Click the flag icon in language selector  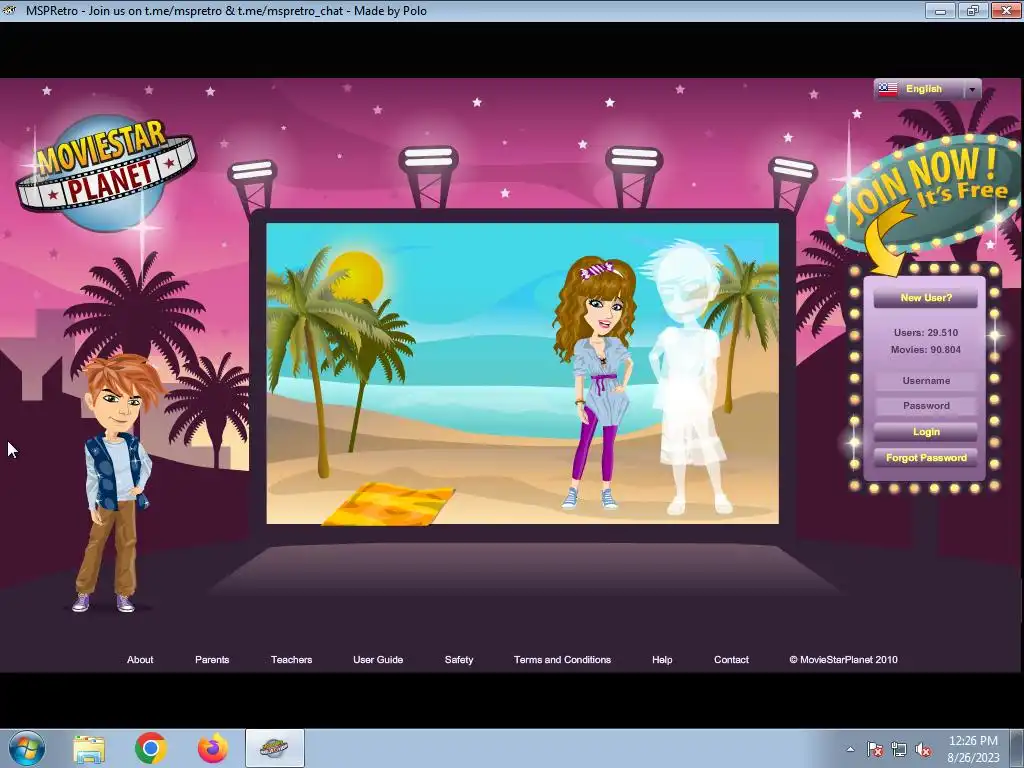tap(888, 89)
